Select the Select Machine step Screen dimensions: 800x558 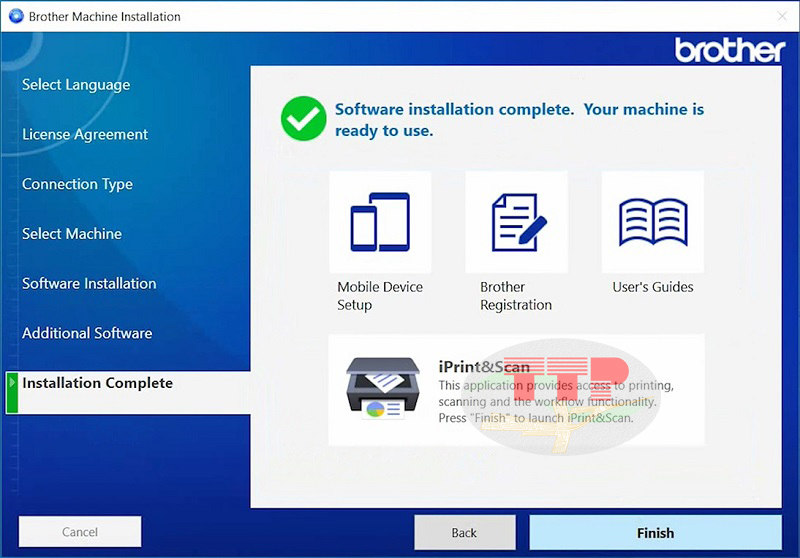click(72, 234)
